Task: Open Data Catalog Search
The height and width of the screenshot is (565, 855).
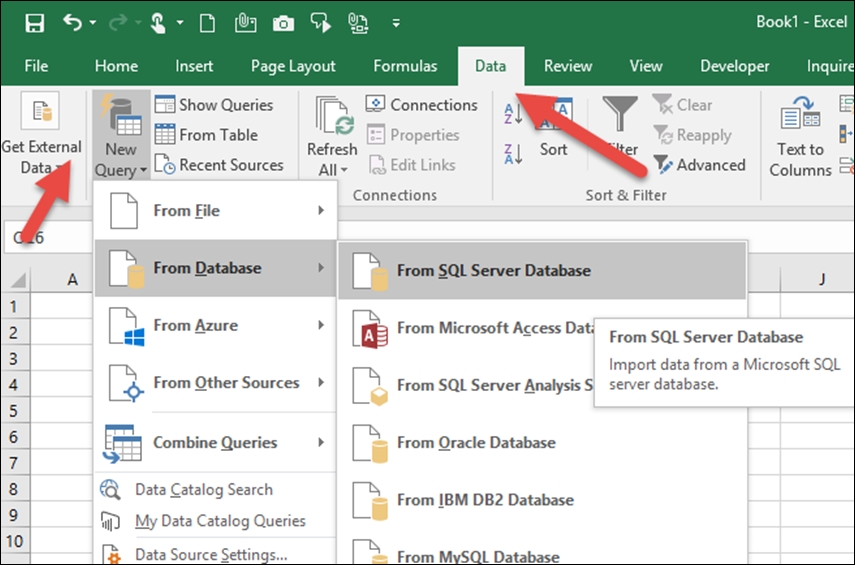Action: 203,489
